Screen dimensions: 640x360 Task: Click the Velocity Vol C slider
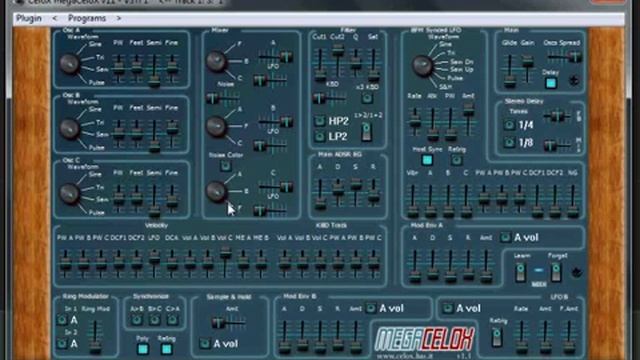point(225,262)
